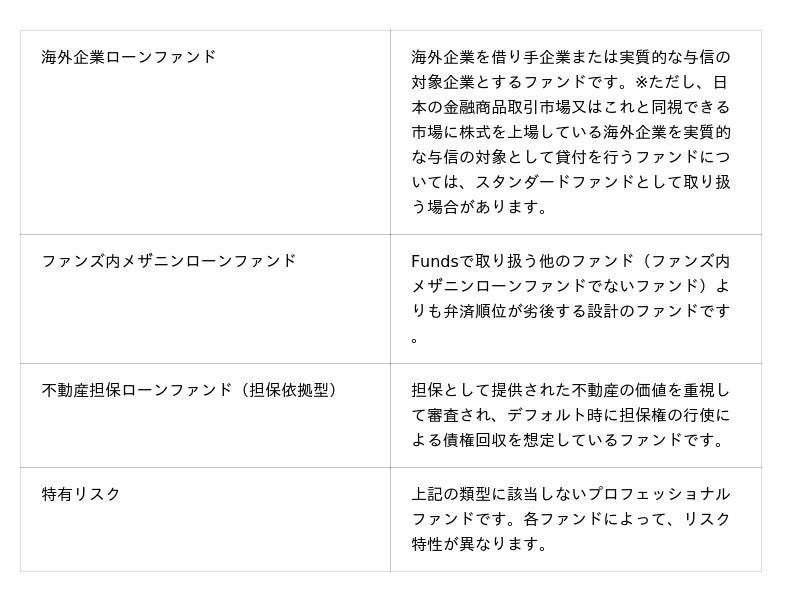Select the 特有リスク row label
The height and width of the screenshot is (602, 800).
coord(81,494)
